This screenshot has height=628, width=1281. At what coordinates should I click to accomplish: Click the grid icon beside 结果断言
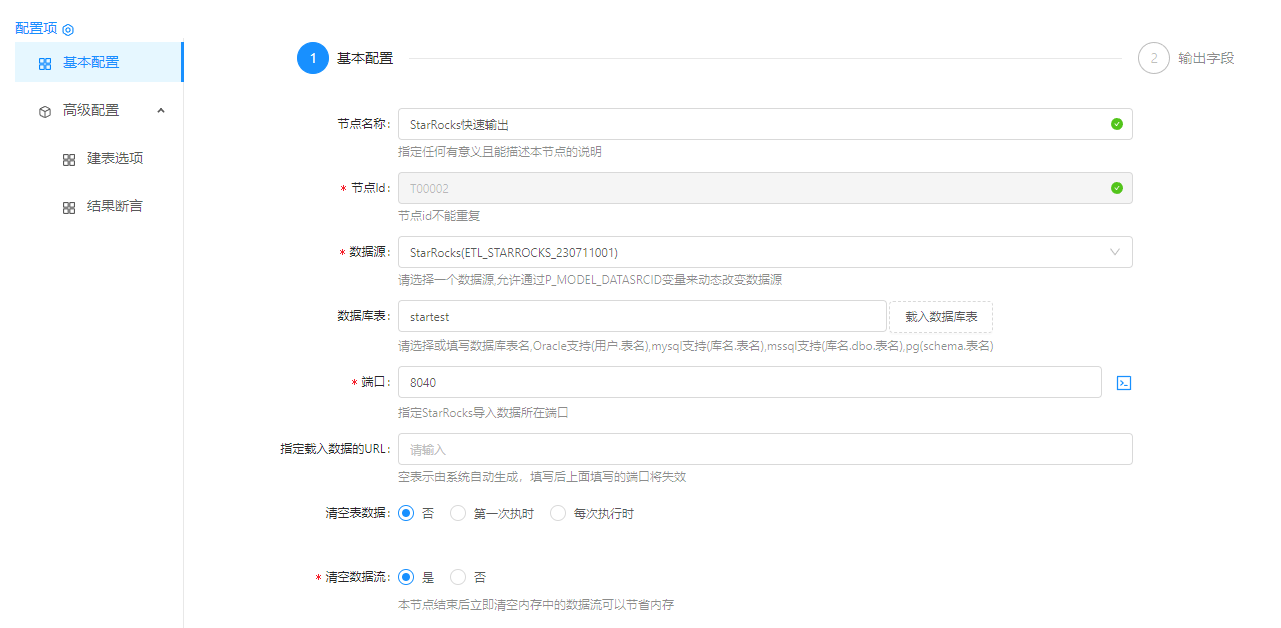coord(69,207)
